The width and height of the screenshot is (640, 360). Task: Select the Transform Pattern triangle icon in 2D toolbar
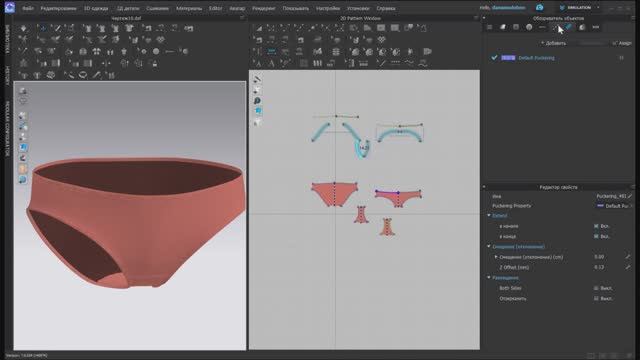[x=259, y=28]
